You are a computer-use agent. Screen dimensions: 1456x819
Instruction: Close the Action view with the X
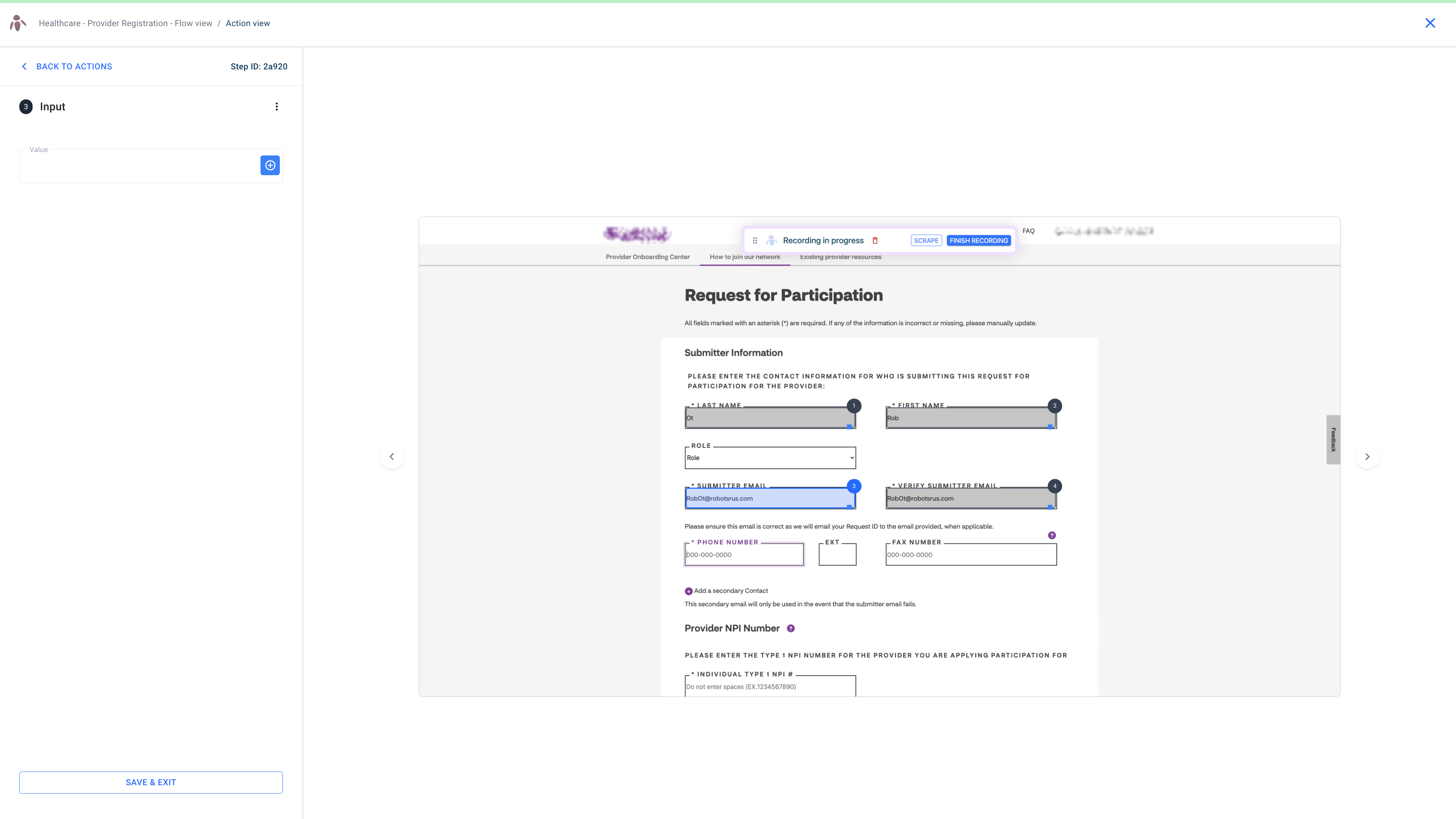tap(1431, 23)
